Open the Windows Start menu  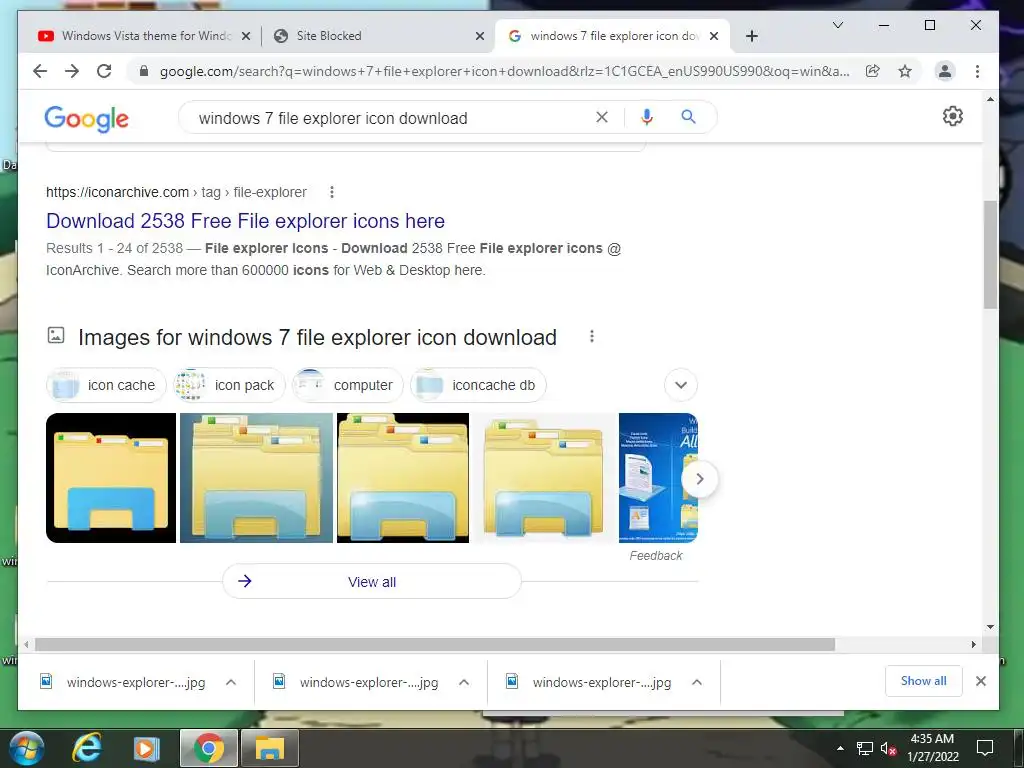pos(27,748)
